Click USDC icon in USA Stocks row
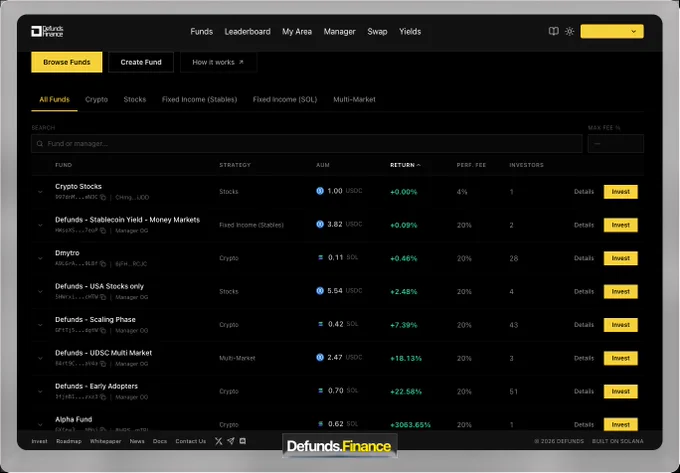This screenshot has height=473, width=680. 320,290
